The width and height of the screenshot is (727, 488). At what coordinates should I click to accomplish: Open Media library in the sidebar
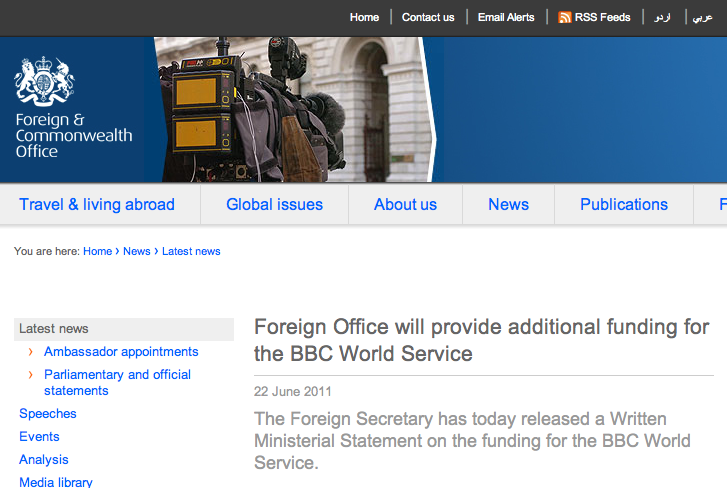[x=56, y=482]
